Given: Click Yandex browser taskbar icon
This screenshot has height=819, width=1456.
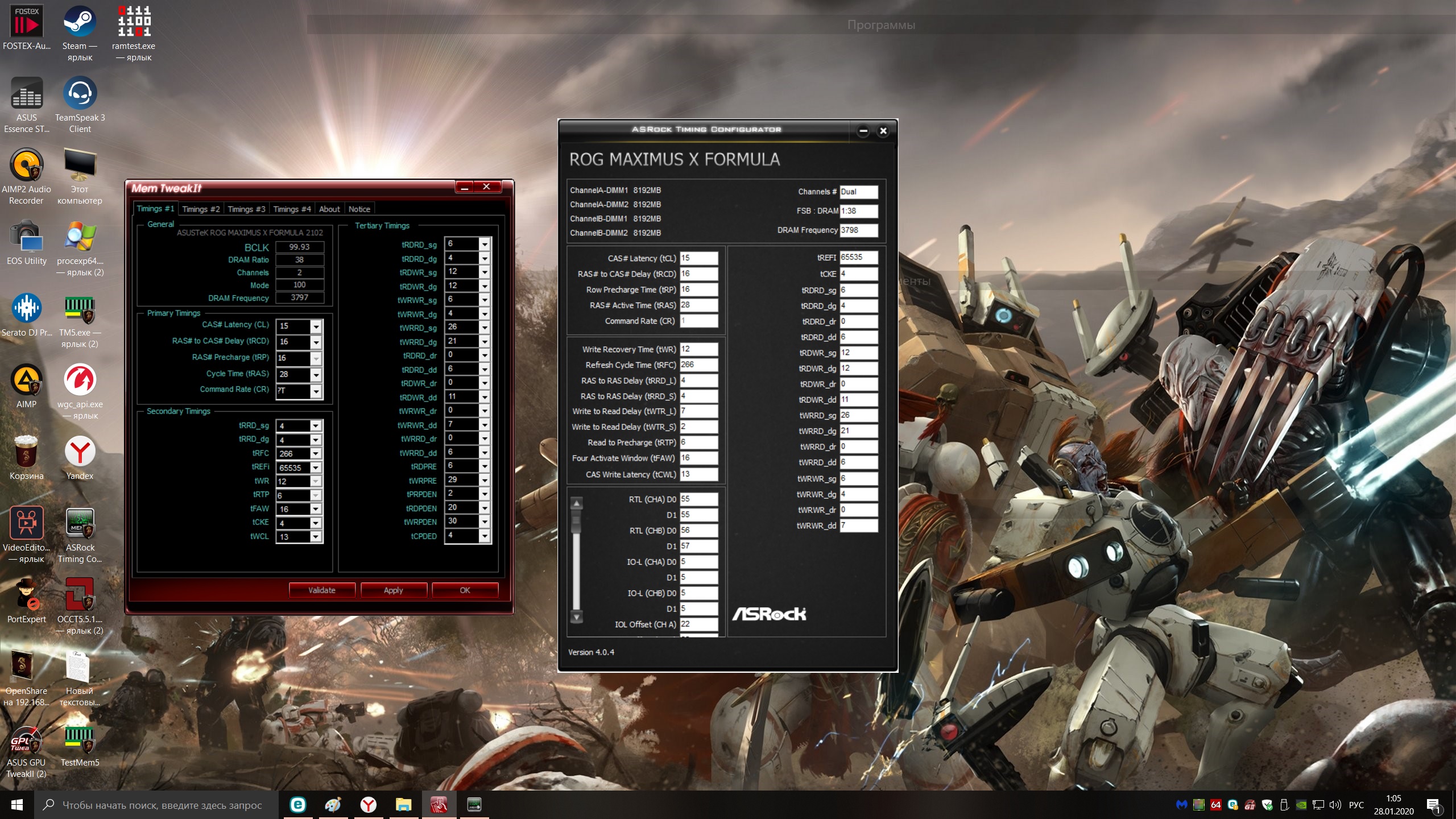Looking at the screenshot, I should pos(369,805).
